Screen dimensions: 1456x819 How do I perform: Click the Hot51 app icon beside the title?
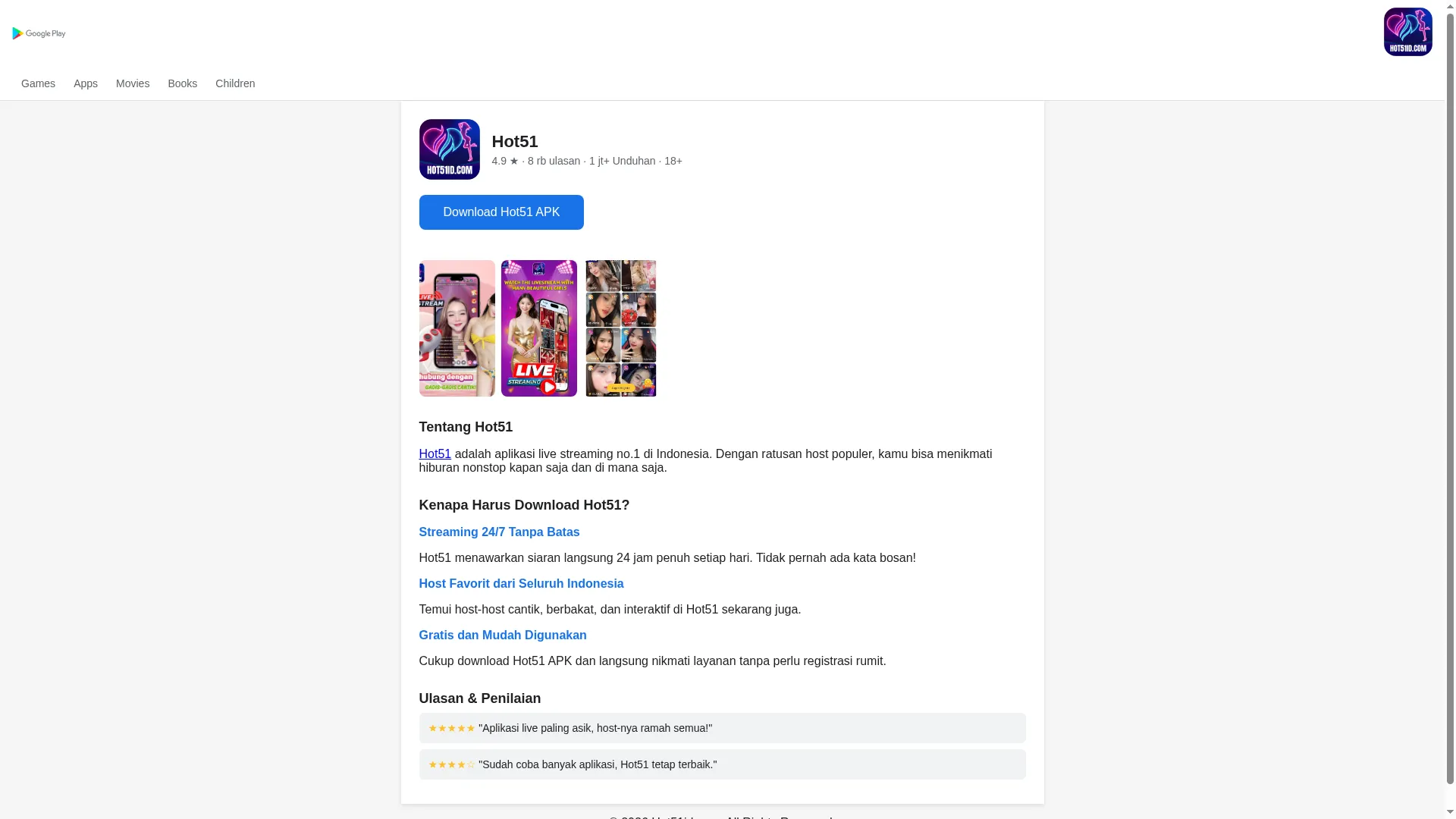(449, 149)
